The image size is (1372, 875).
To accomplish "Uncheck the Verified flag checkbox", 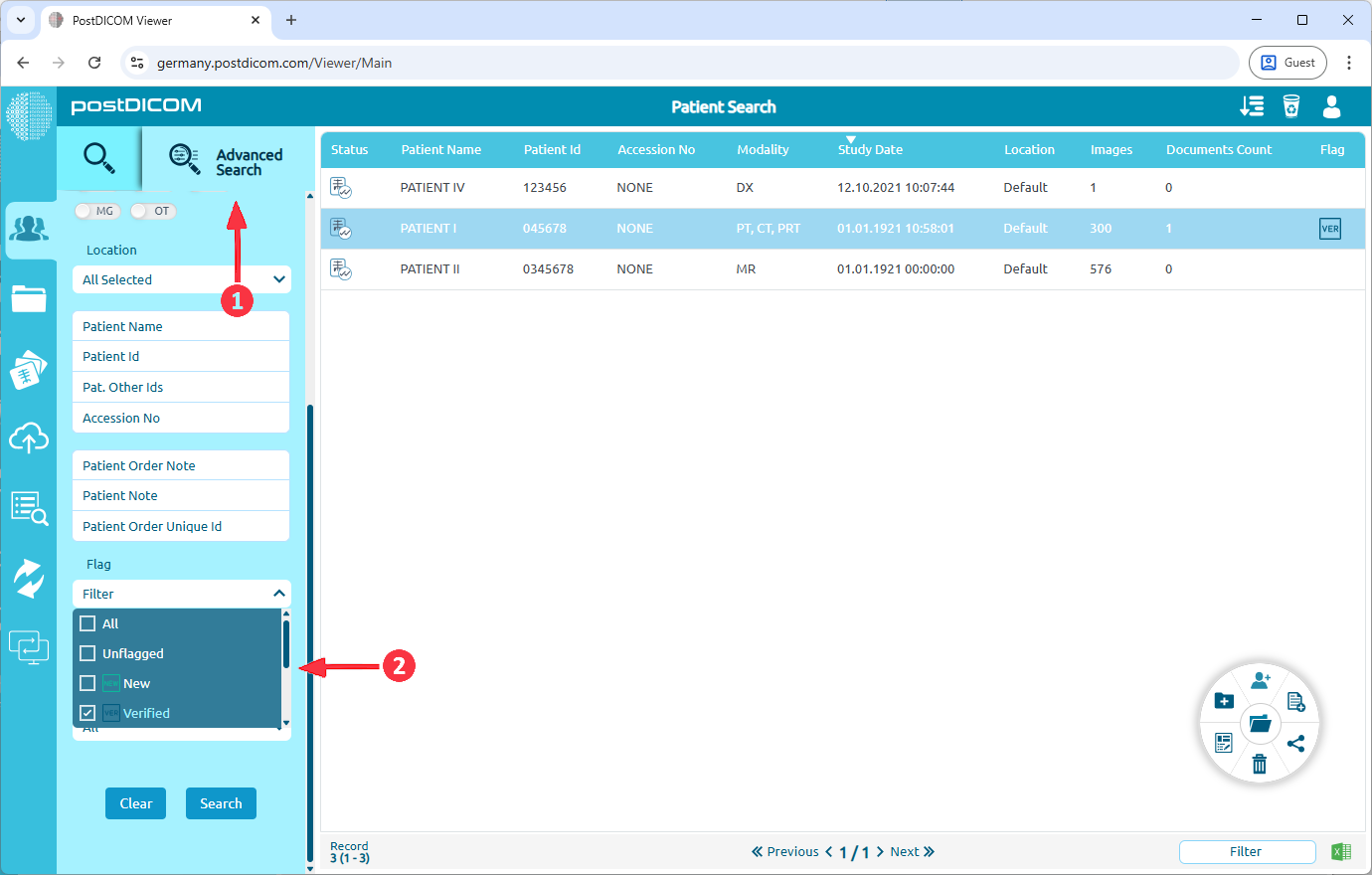I will point(87,713).
